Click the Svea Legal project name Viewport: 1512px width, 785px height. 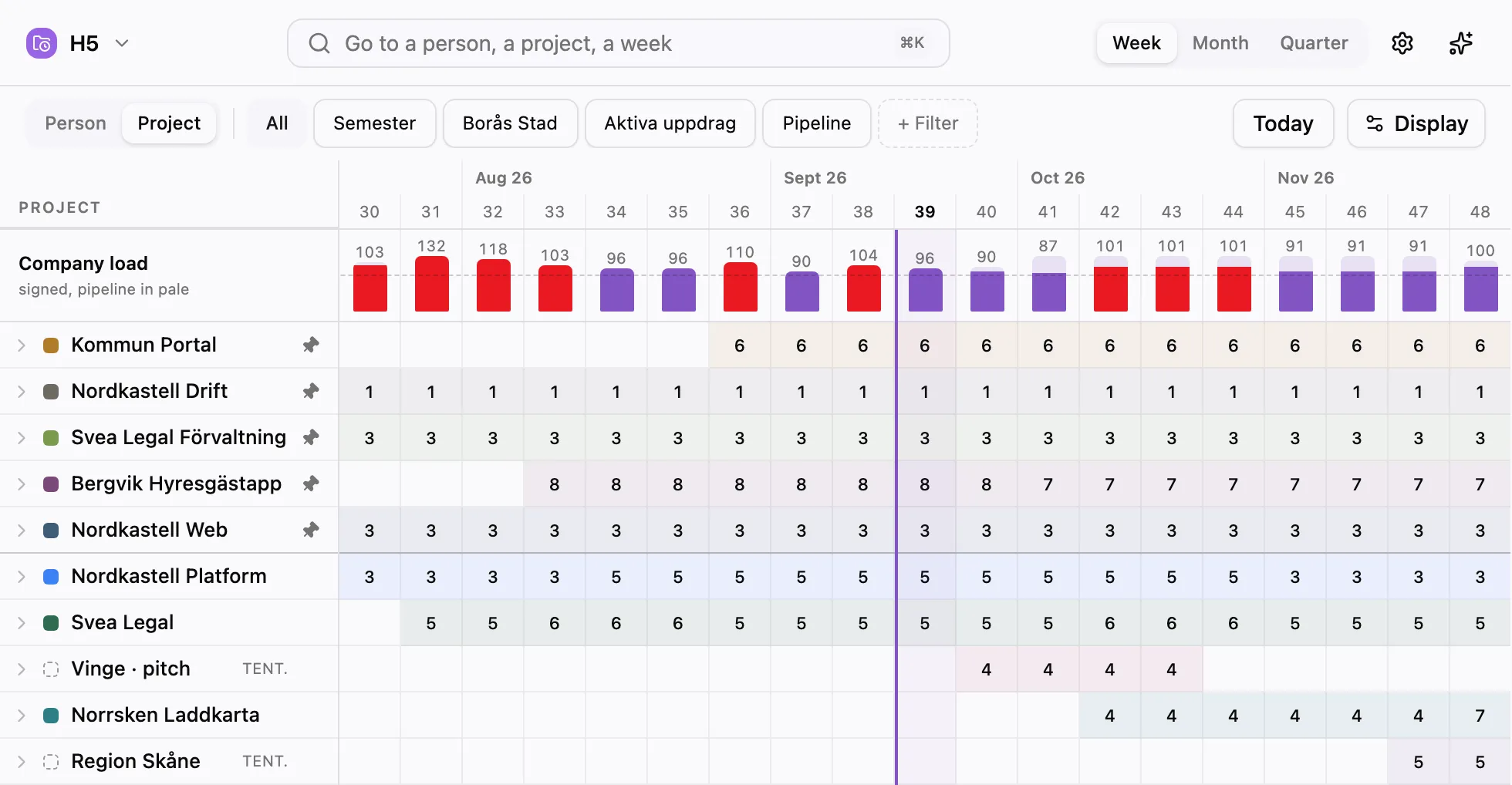[123, 622]
